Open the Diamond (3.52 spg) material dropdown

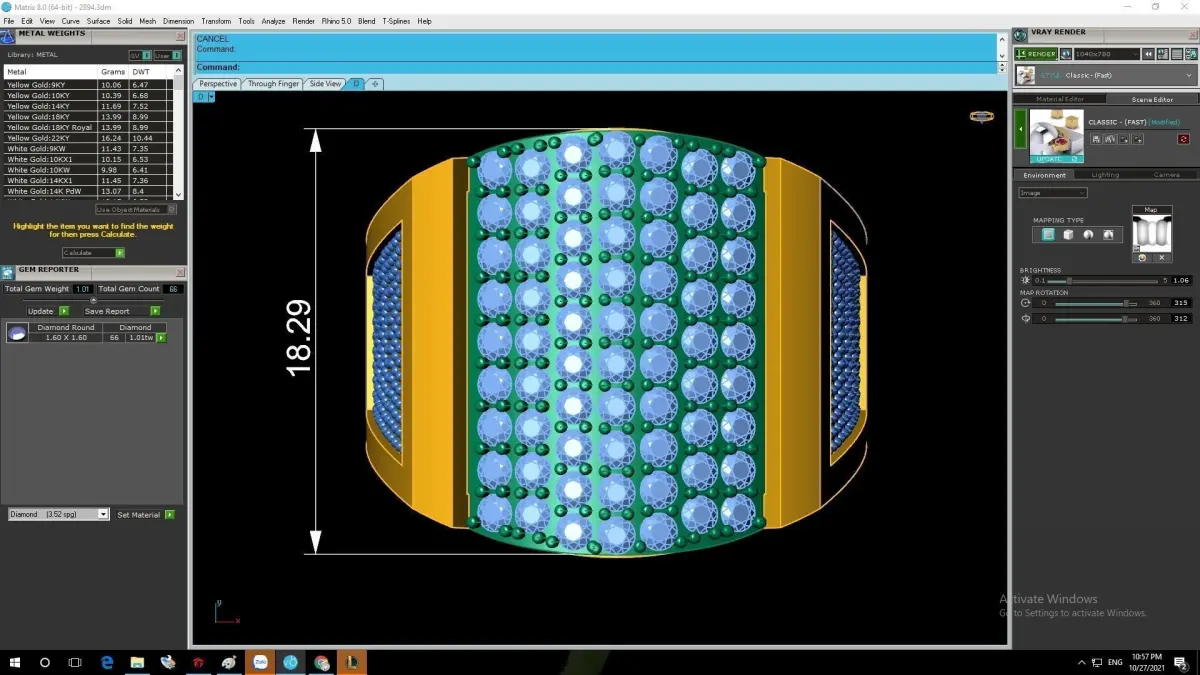pyautogui.click(x=58, y=514)
